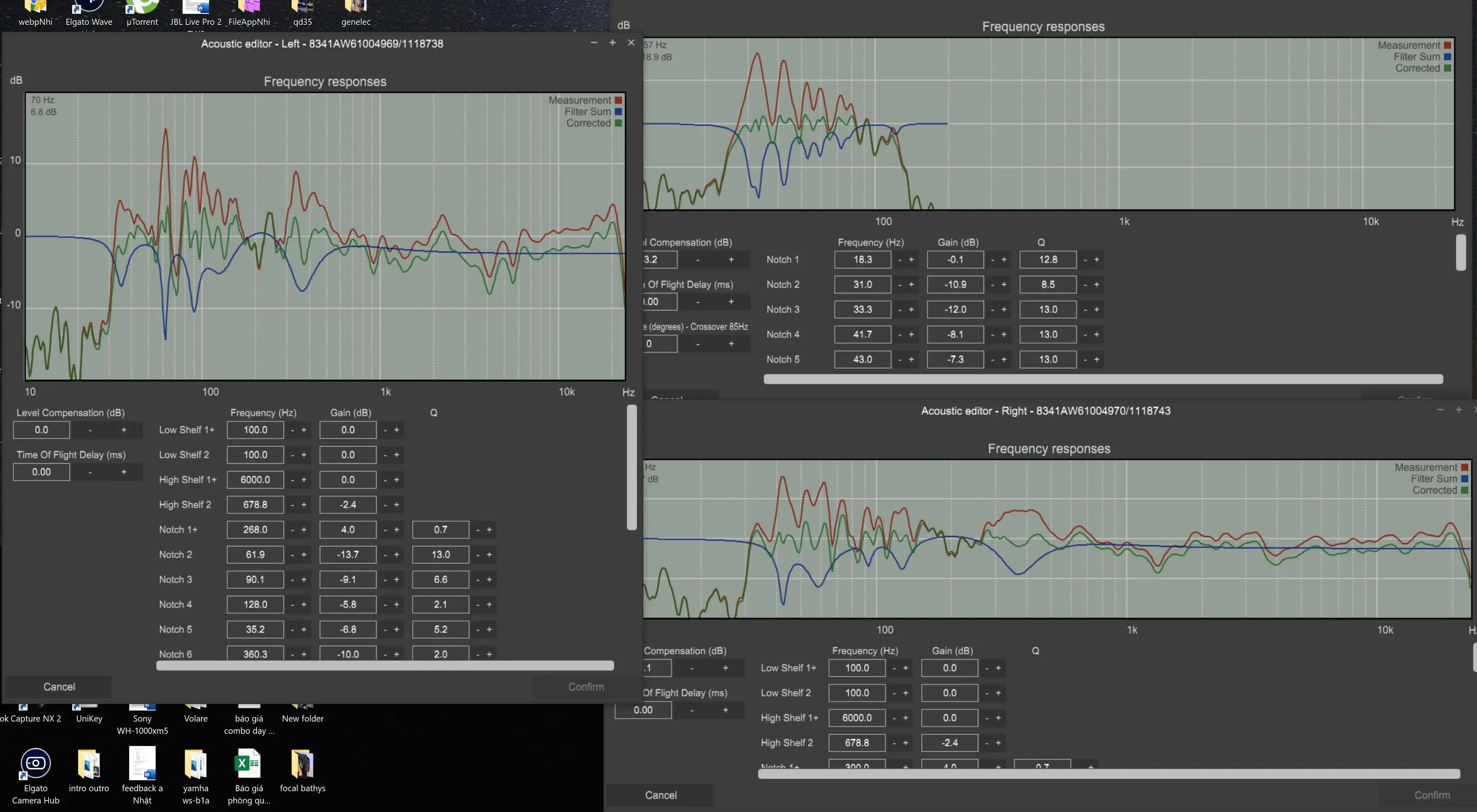
Task: Decrease High Shelf 1+ frequency in Right editor
Action: [894, 717]
